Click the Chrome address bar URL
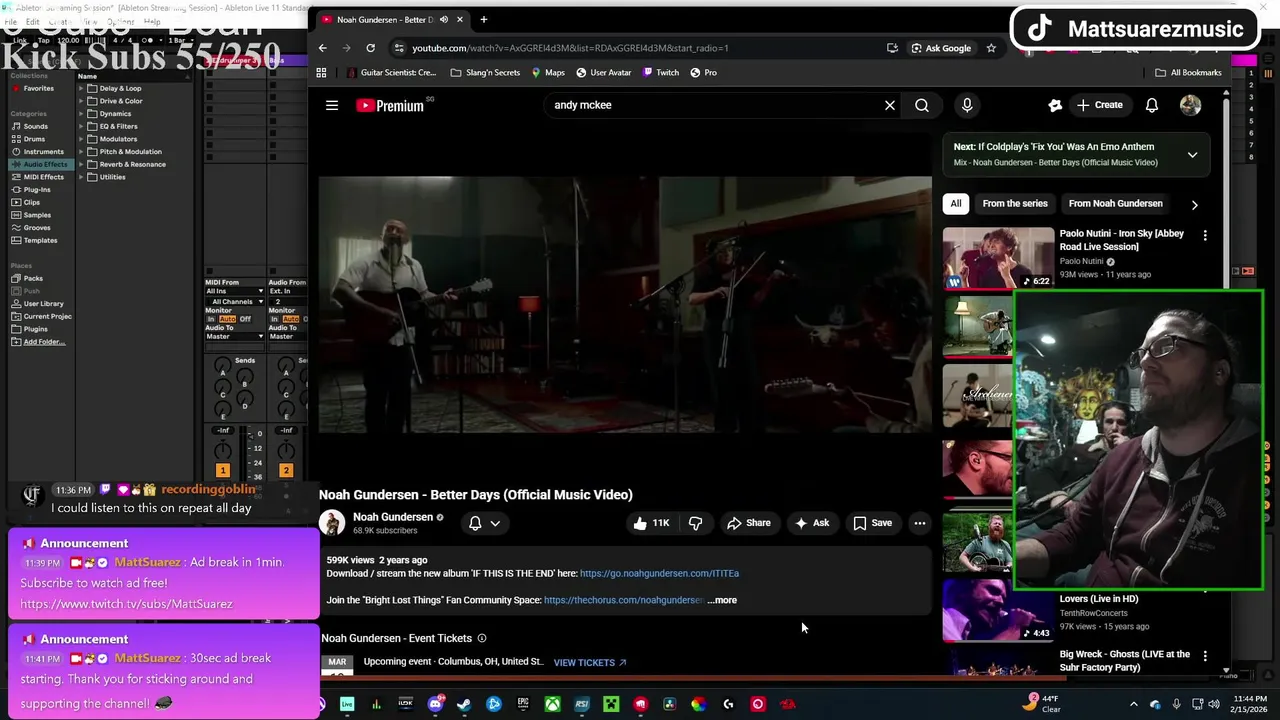Viewport: 1280px width, 720px height. tap(570, 48)
